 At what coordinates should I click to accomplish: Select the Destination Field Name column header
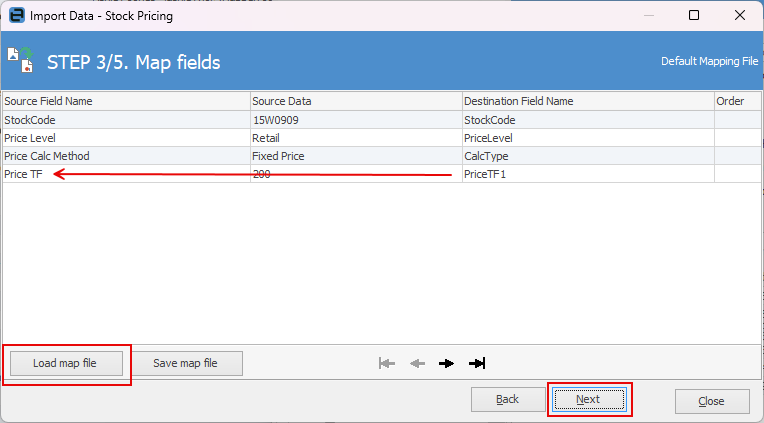click(x=587, y=101)
